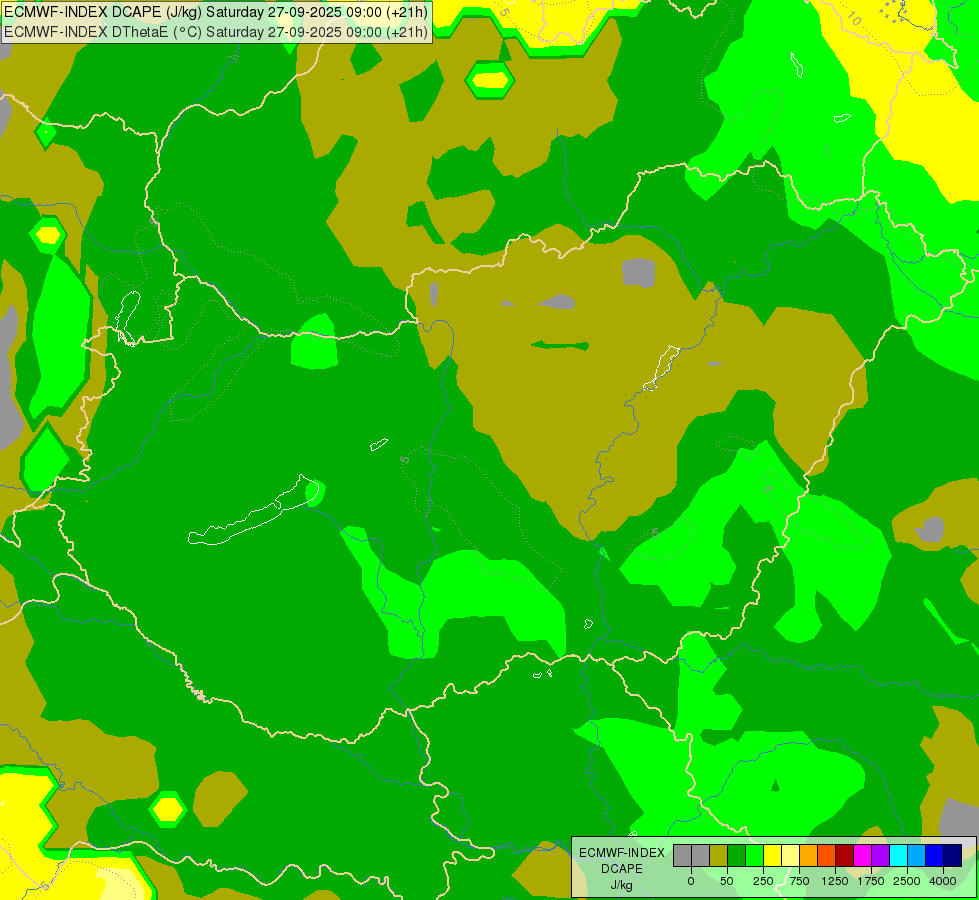979x900 pixels.
Task: Click the J/kg unit label in legend
Action: [622, 885]
